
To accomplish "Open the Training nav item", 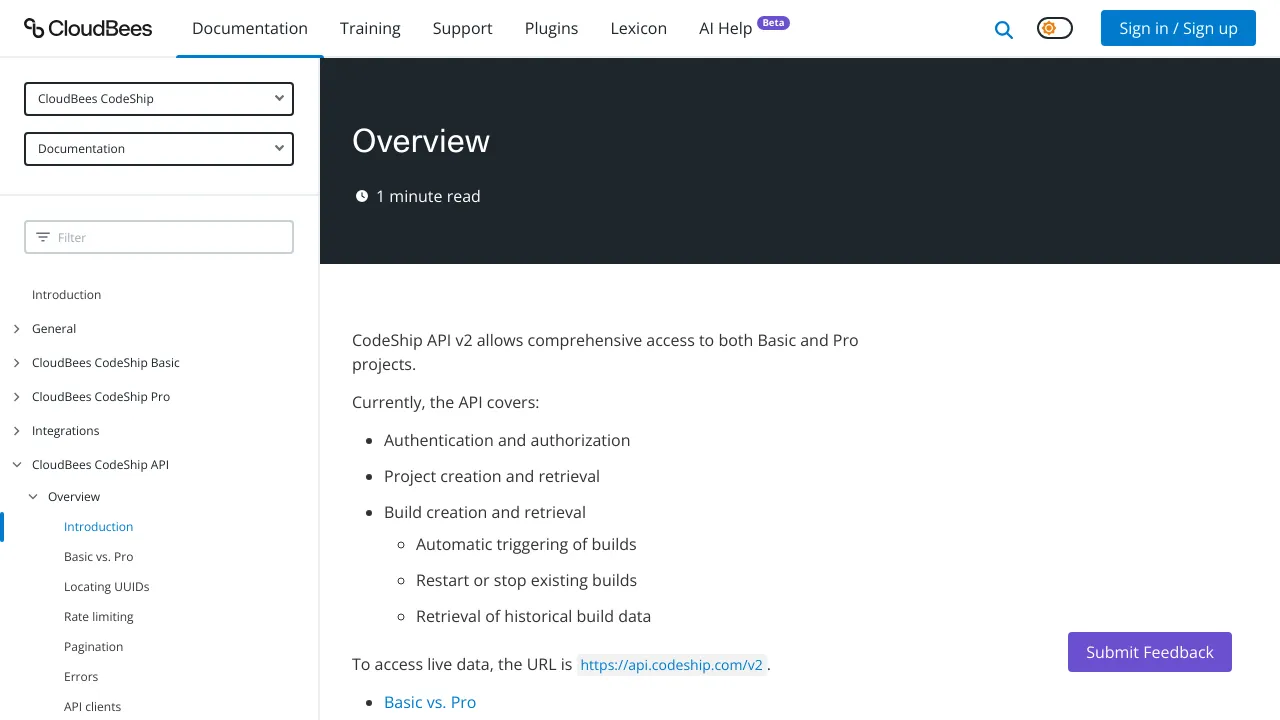I will (x=370, y=28).
